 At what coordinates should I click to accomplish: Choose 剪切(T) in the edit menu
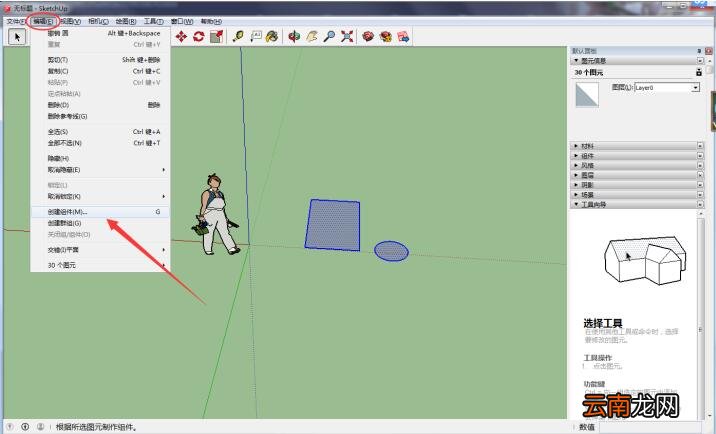pyautogui.click(x=100, y=60)
